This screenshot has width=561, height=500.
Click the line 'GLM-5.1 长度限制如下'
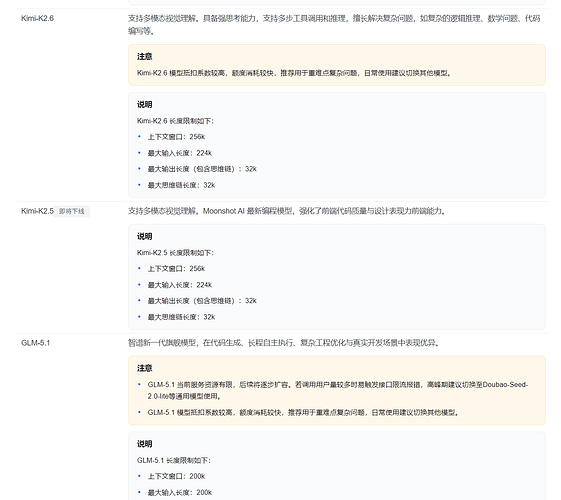174,460
